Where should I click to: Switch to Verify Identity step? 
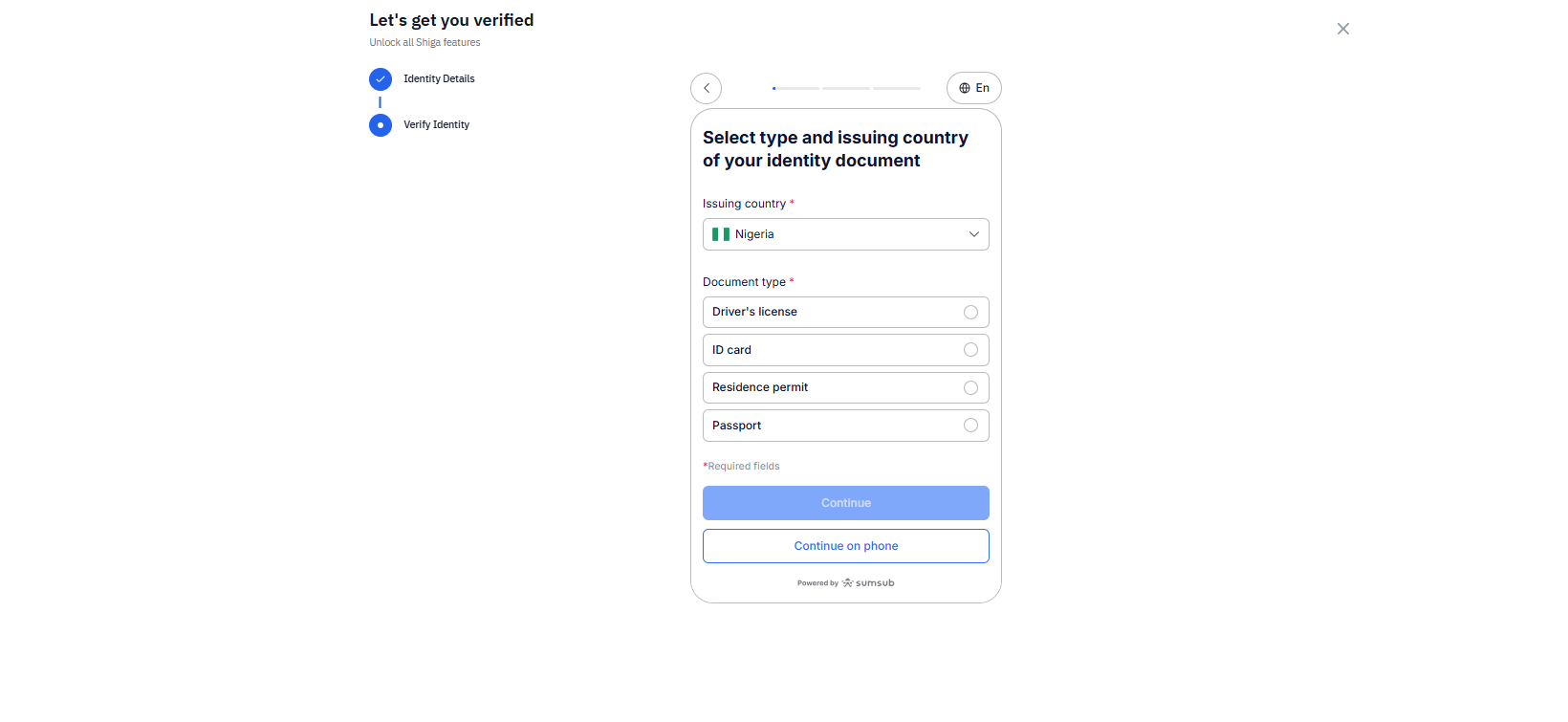[436, 125]
